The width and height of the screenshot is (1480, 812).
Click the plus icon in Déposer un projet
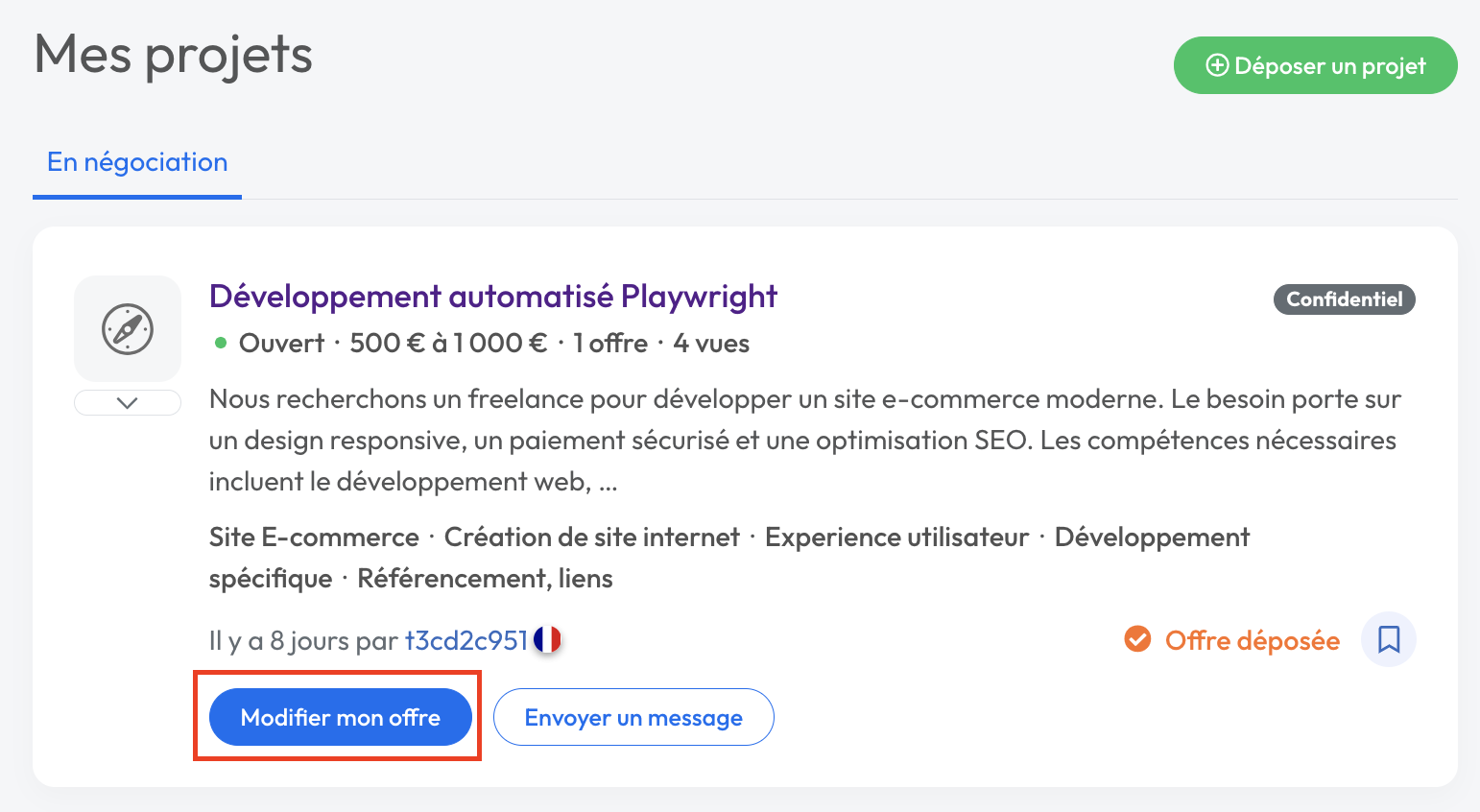pyautogui.click(x=1217, y=65)
